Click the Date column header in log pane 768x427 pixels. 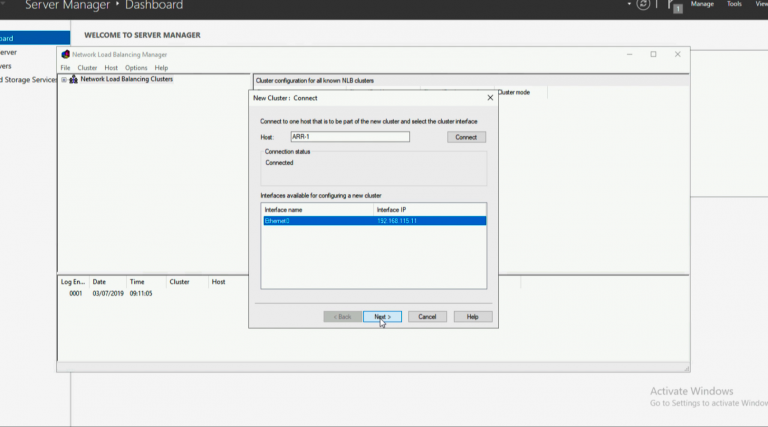coord(107,282)
